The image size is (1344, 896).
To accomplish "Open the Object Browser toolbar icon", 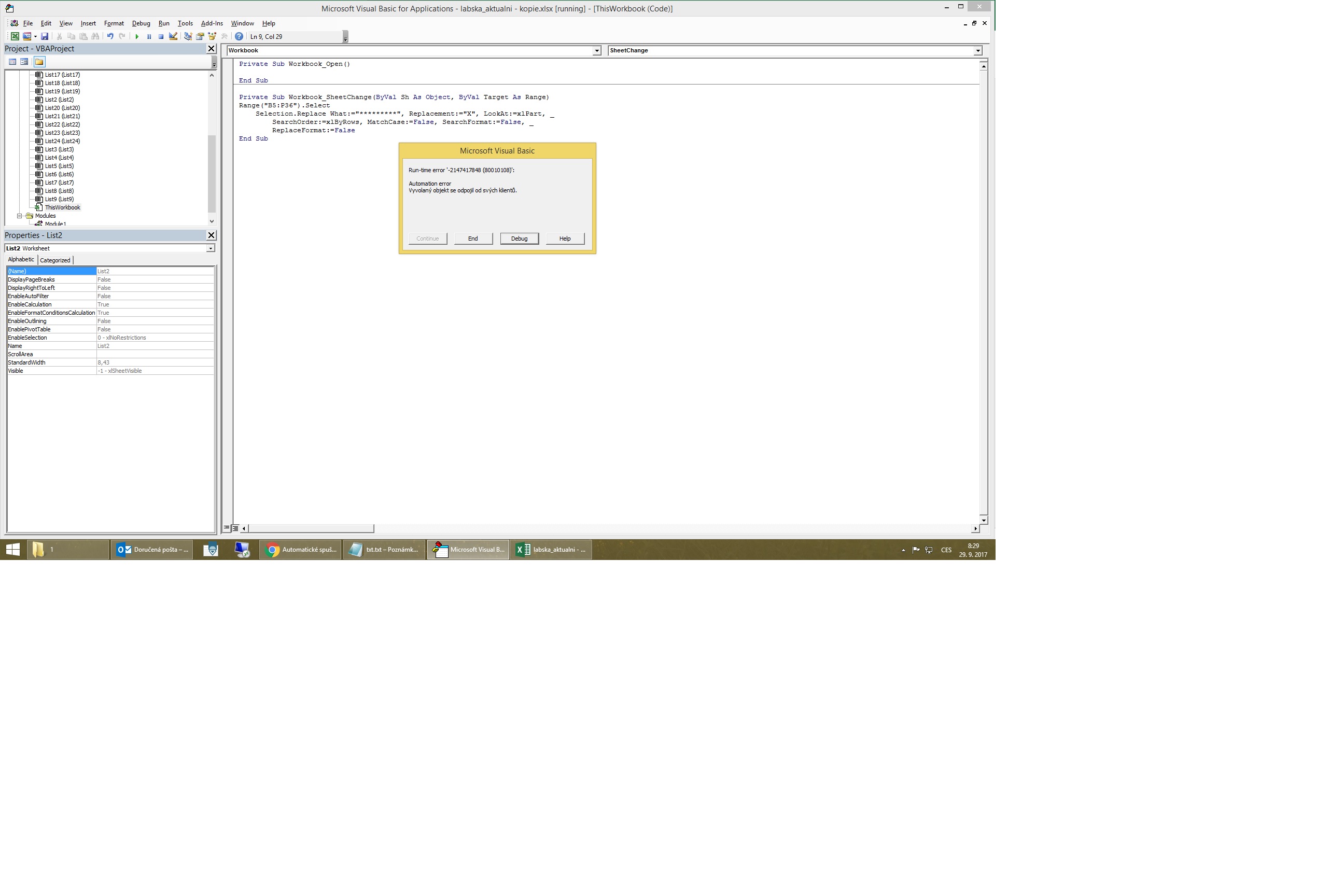I will pyautogui.click(x=212, y=37).
